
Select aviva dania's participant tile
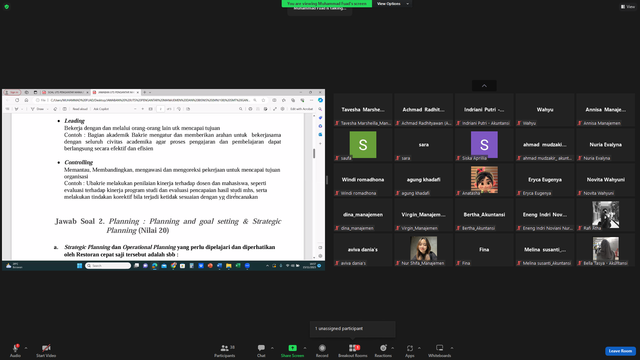coord(363,250)
